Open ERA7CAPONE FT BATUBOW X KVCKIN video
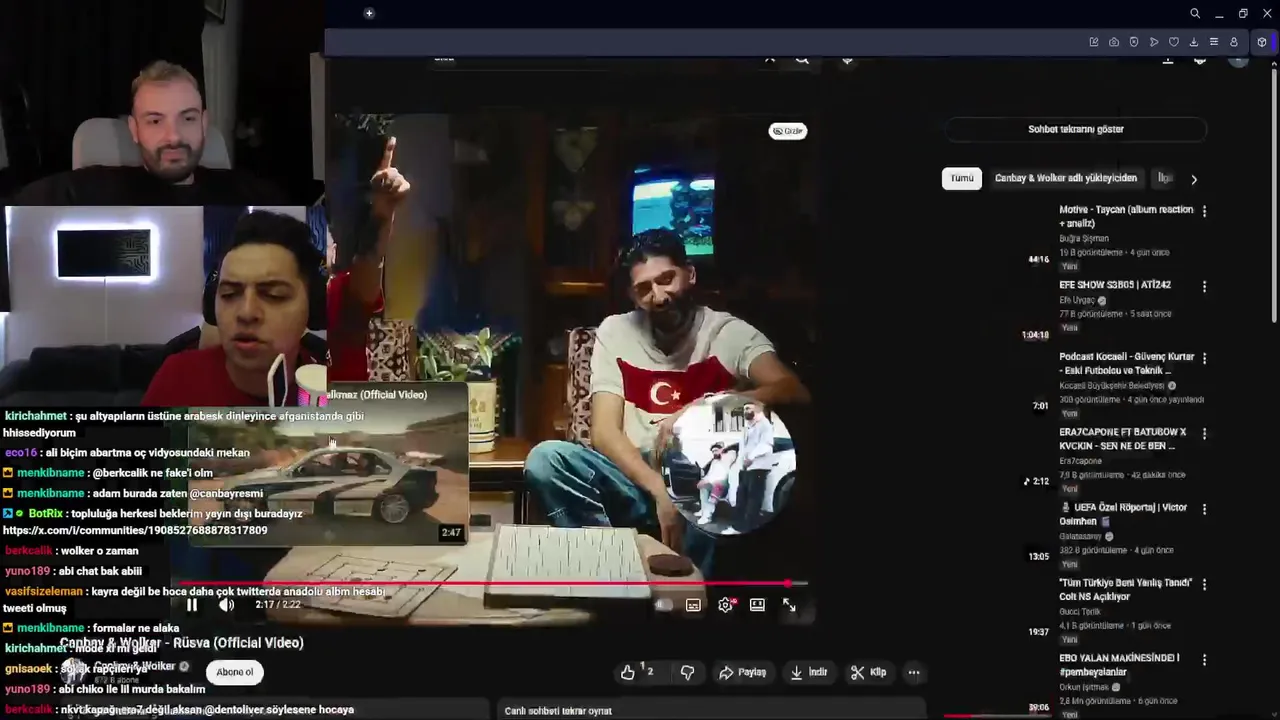Screen dimensions: 1280x720 (x=1122, y=439)
